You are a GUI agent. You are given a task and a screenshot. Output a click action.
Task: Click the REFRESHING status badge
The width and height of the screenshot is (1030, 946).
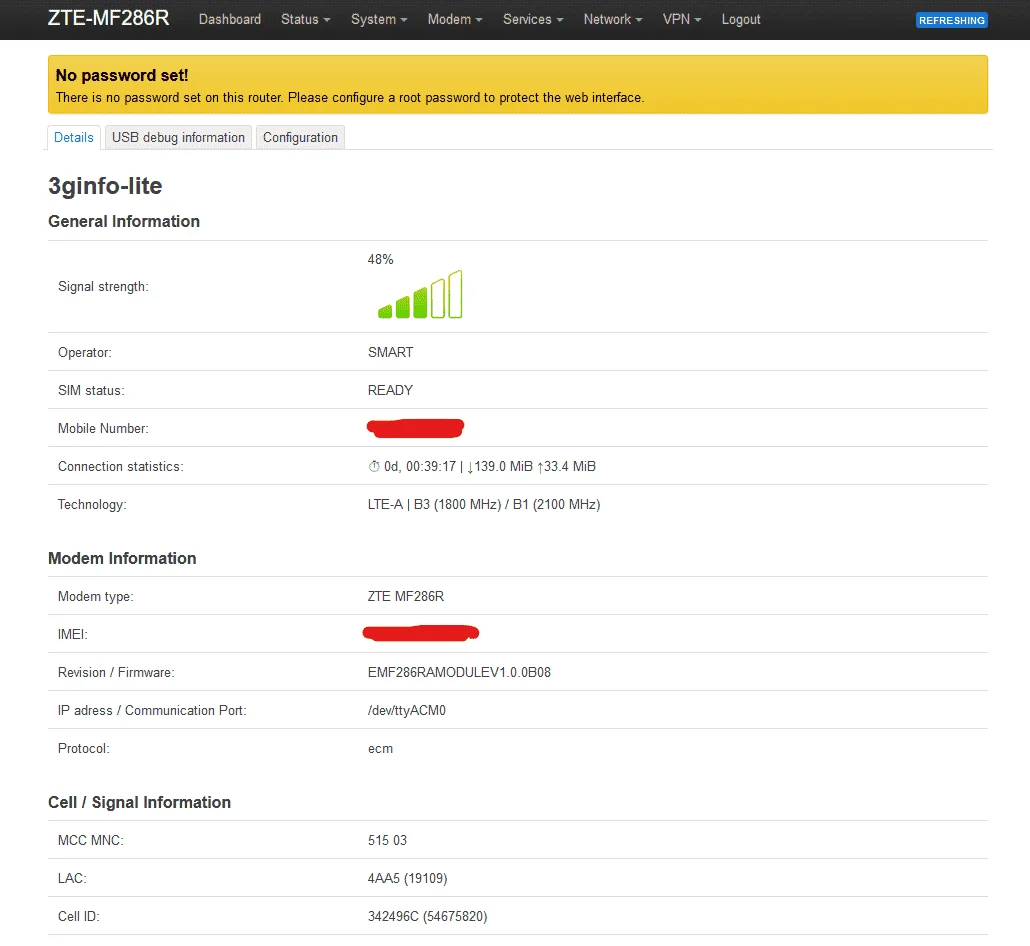point(952,20)
